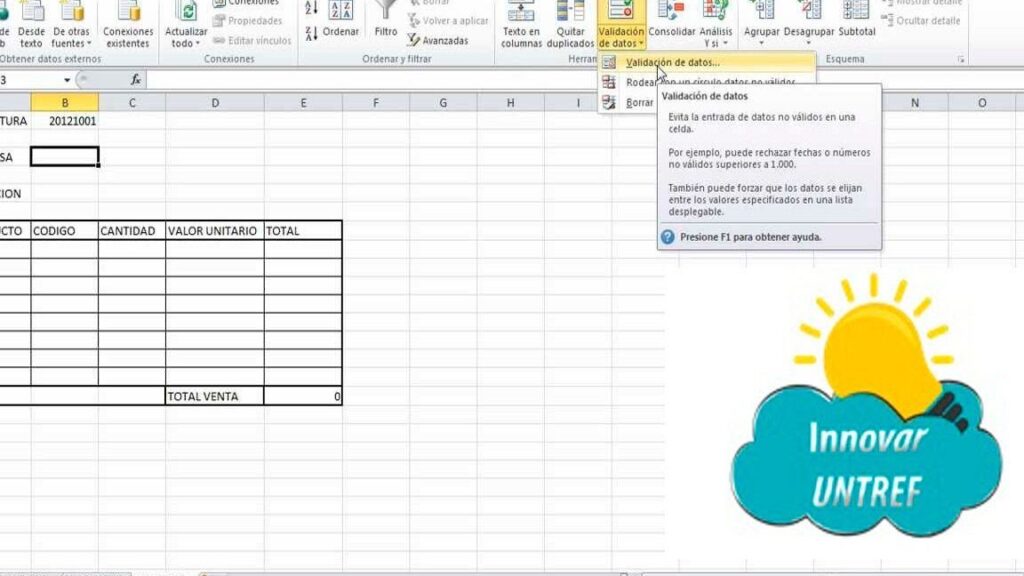Open the Esquema group dialog launcher
This screenshot has height=576, width=1024.
(x=961, y=60)
